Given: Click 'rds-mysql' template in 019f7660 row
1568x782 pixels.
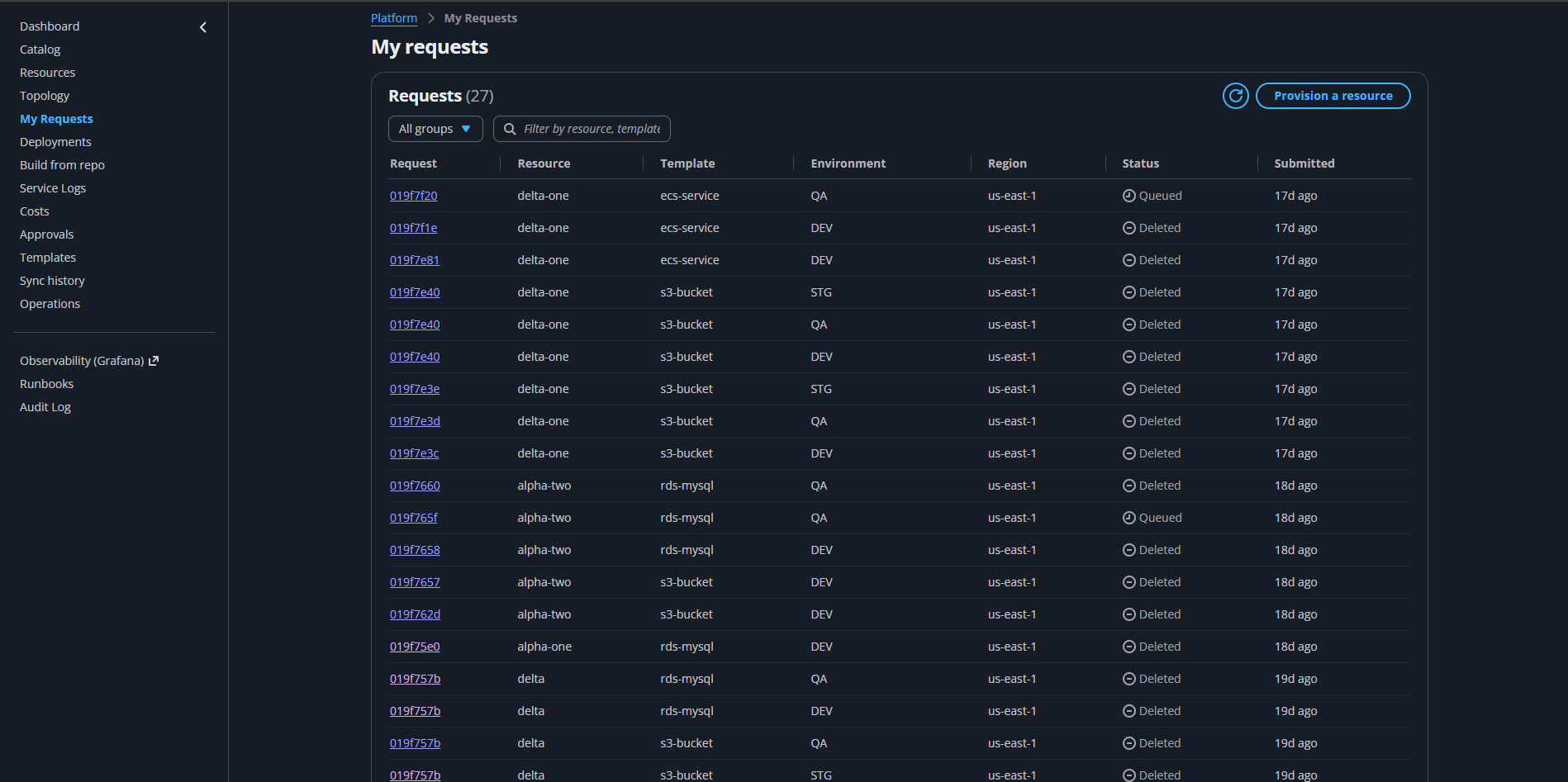Looking at the screenshot, I should (687, 486).
